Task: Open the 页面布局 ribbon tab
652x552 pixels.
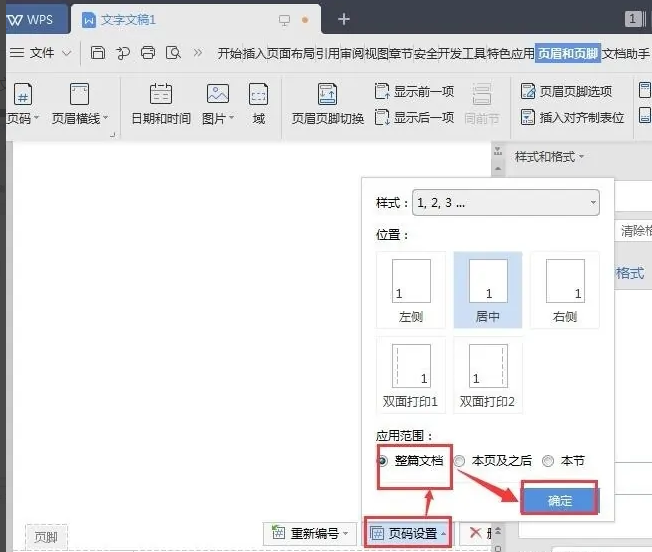Action: coord(290,54)
